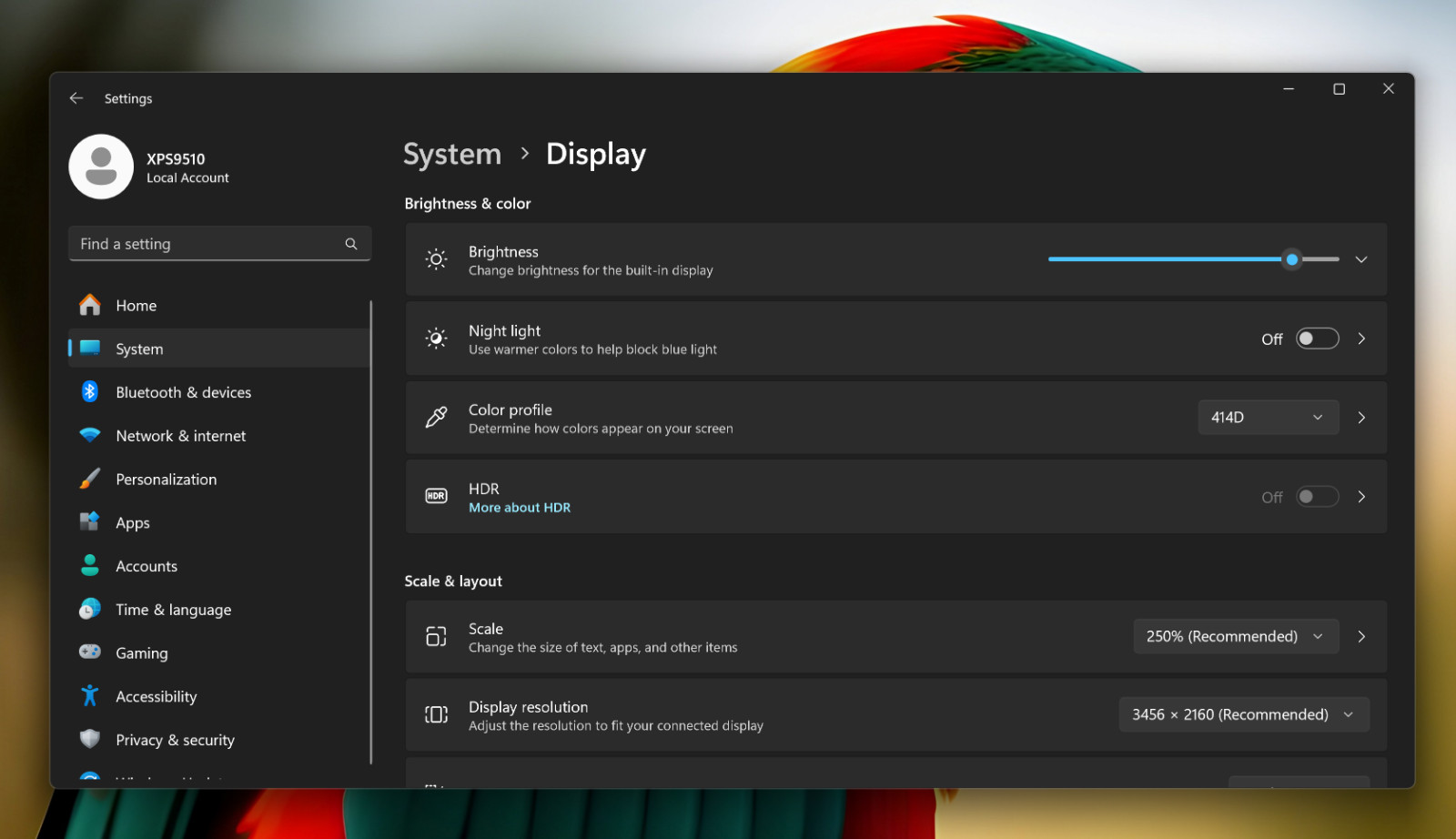This screenshot has width=1456, height=839.
Task: Click the Personalization paintbrush icon
Action: [x=90, y=479]
